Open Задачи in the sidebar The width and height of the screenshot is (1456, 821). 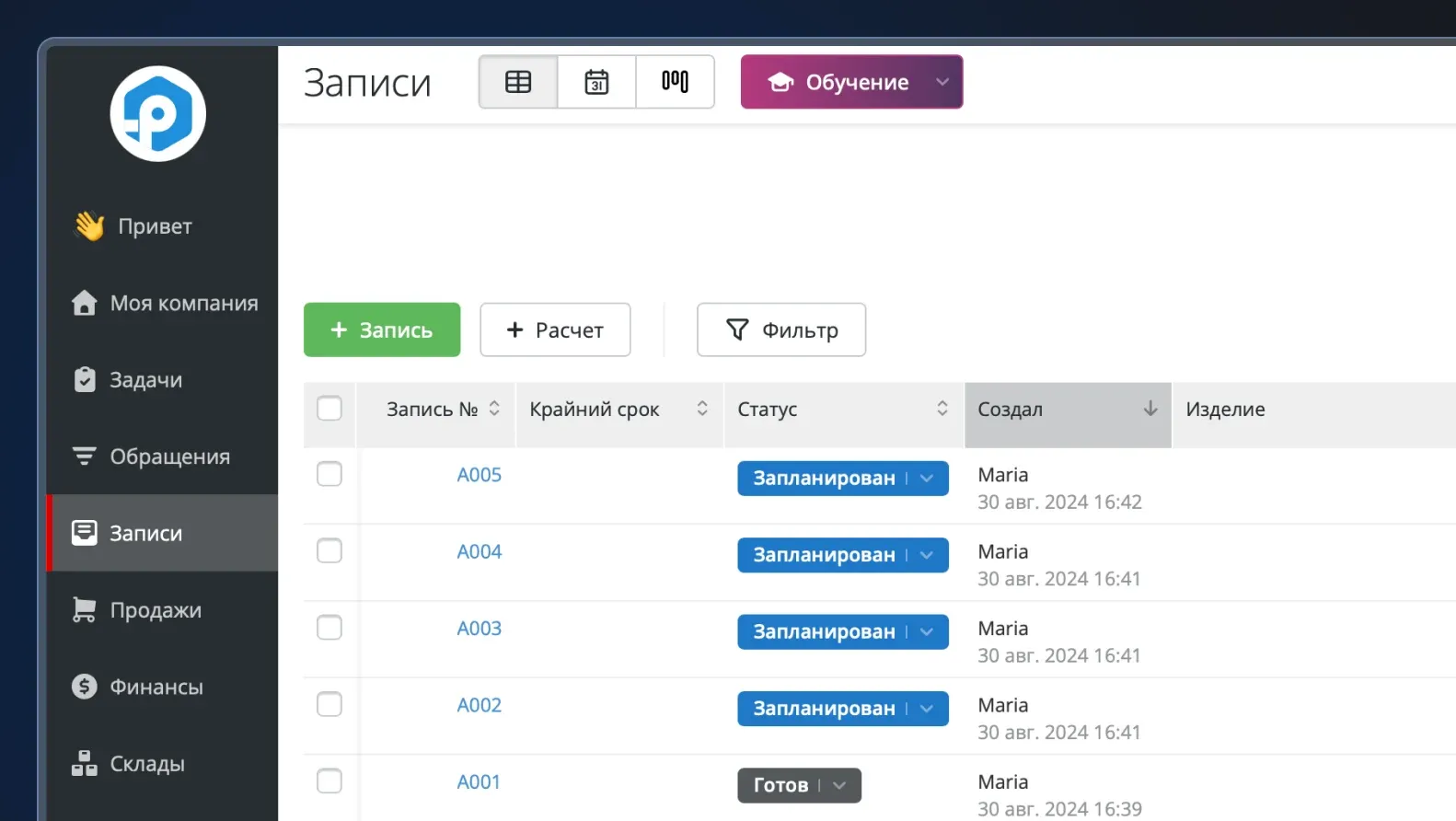pyautogui.click(x=163, y=379)
